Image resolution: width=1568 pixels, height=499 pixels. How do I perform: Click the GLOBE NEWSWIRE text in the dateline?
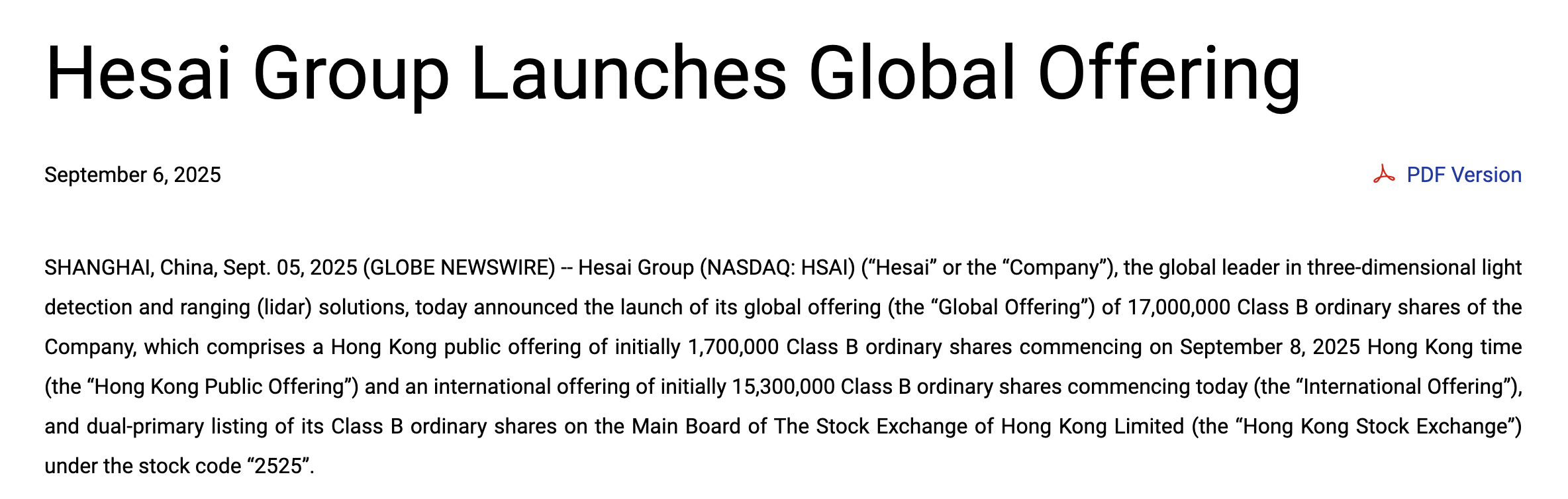coord(462,267)
